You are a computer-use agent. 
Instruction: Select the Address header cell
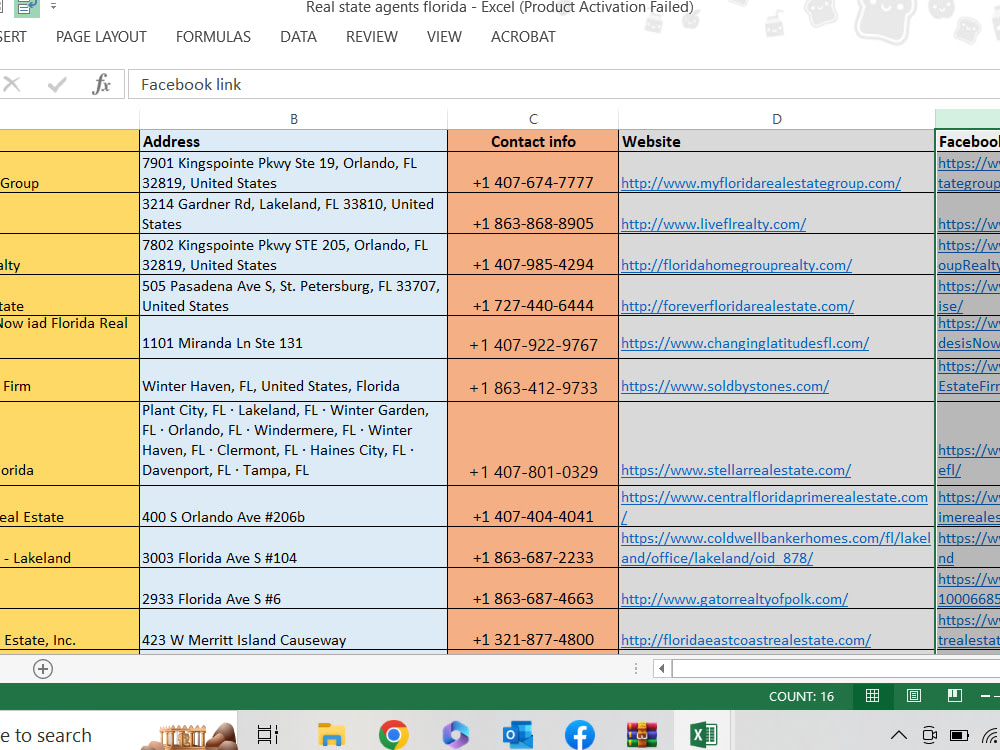(293, 141)
